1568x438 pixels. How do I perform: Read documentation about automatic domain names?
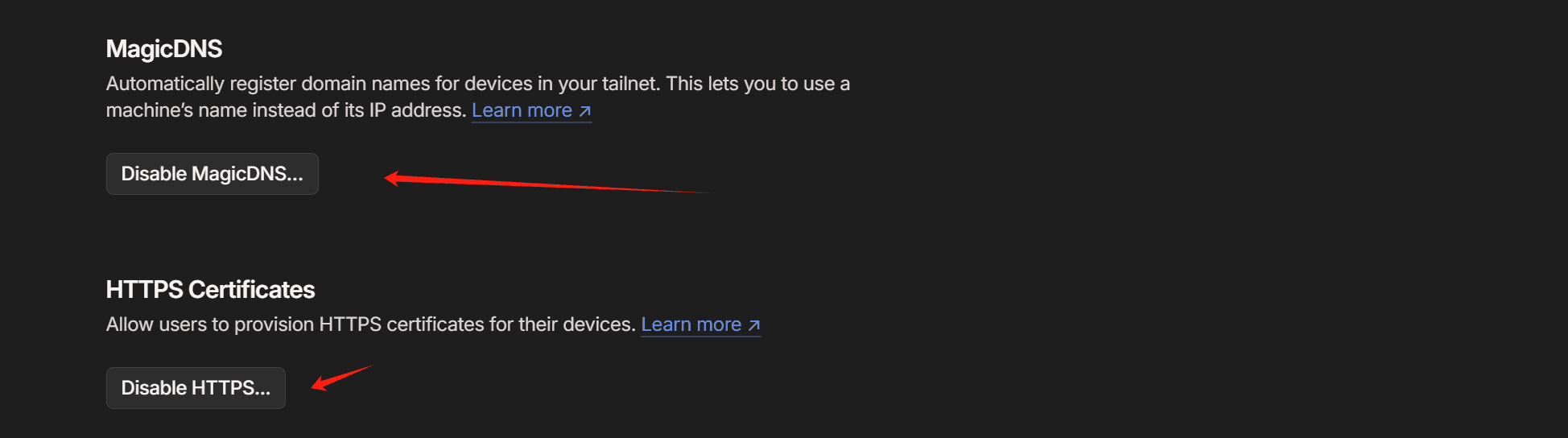531,110
